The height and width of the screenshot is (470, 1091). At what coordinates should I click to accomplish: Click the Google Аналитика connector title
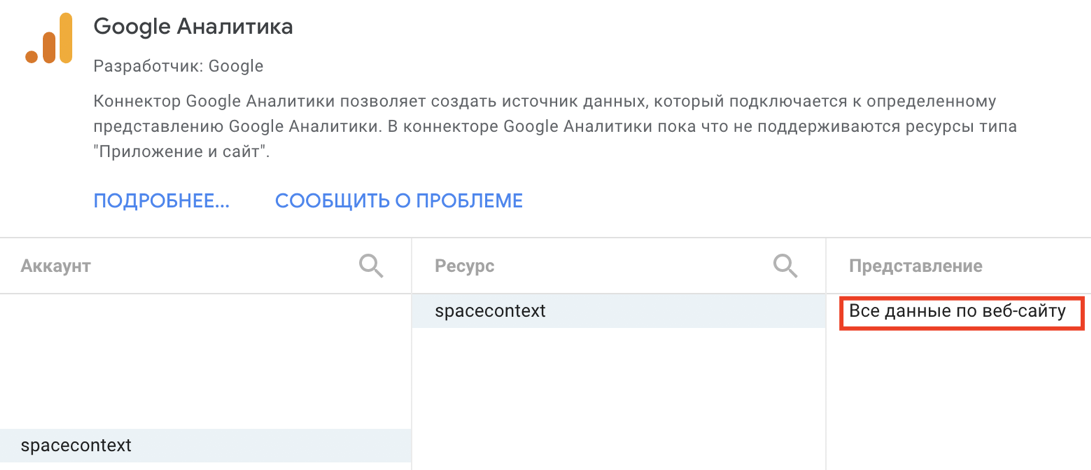tap(193, 26)
